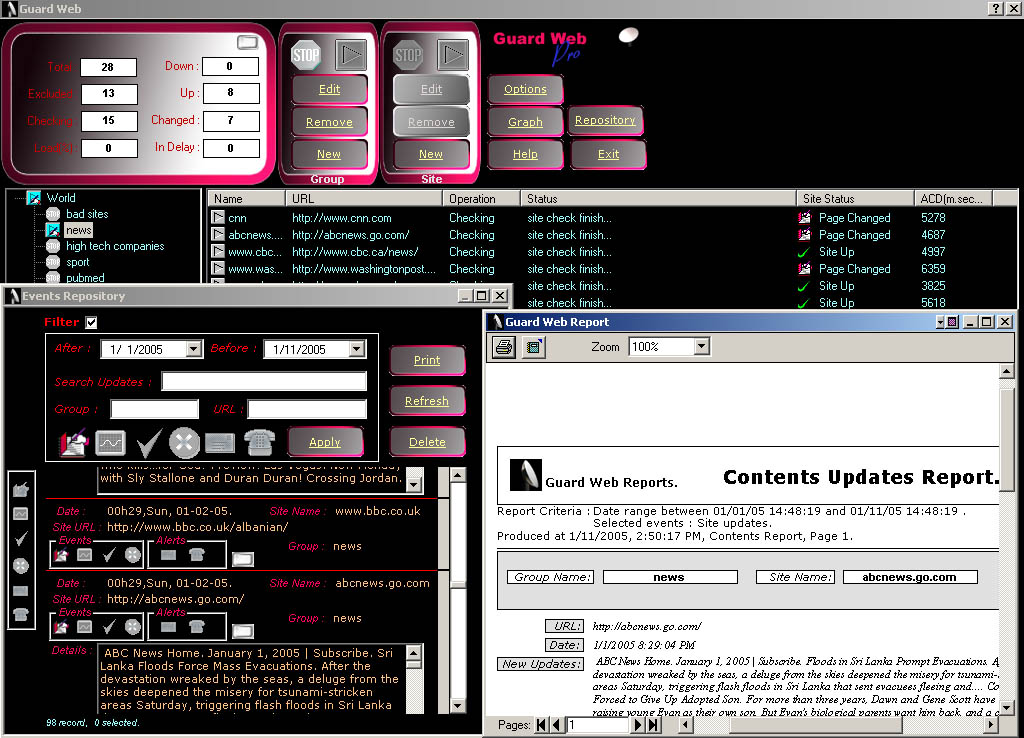
Task: Select the high tech companies group
Action: coord(115,246)
